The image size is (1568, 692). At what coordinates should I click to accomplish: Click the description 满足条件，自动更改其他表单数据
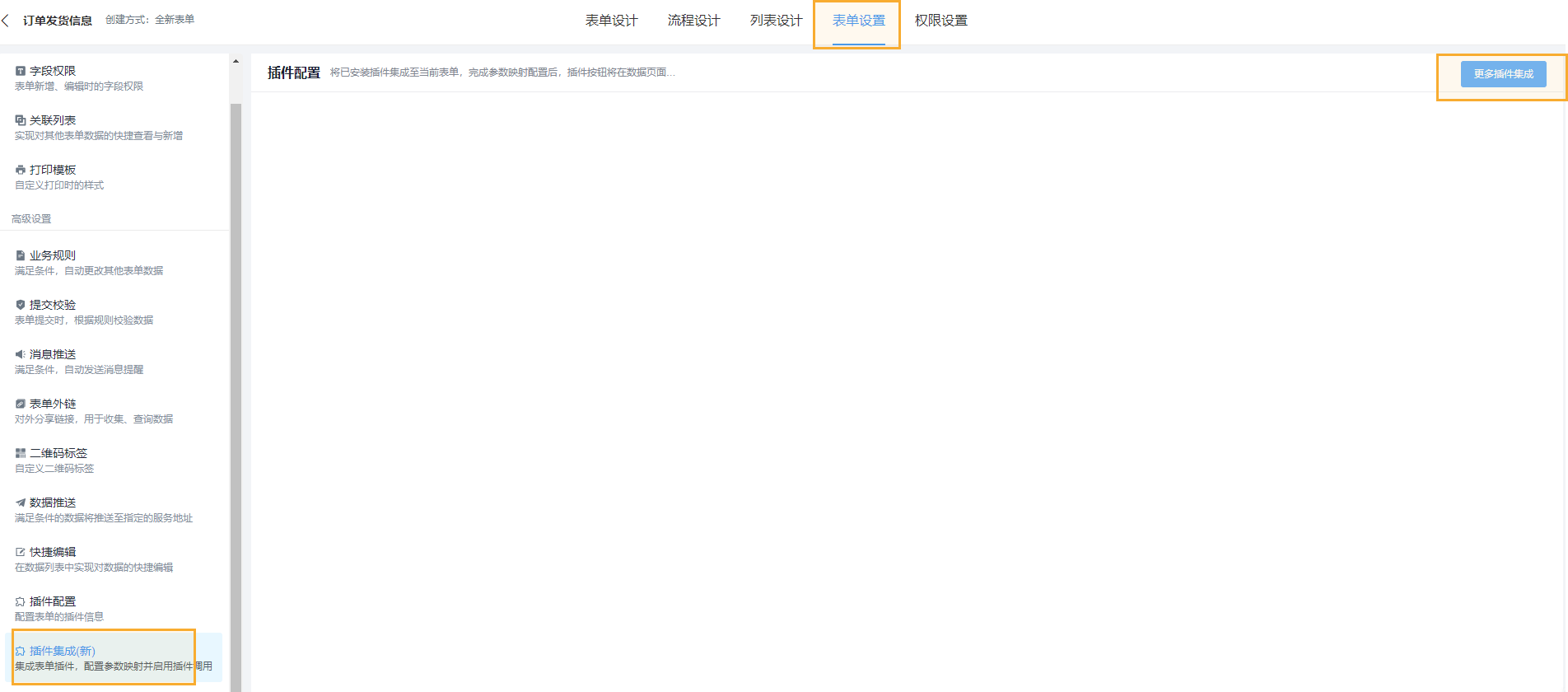point(89,271)
